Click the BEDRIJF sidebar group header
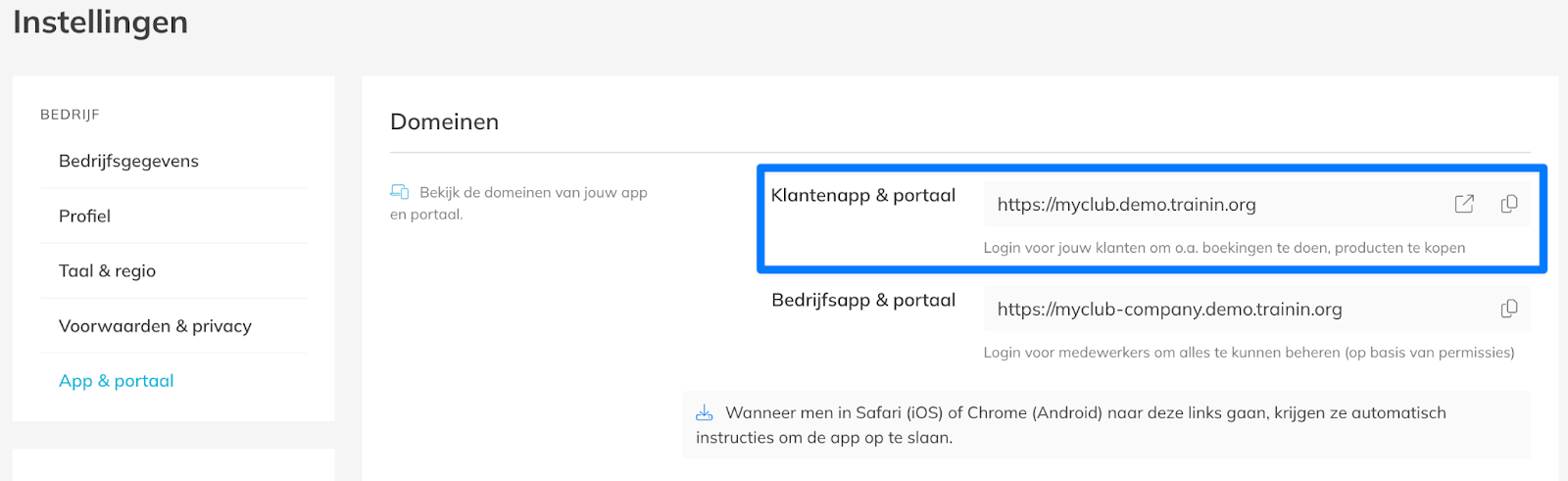 click(70, 115)
